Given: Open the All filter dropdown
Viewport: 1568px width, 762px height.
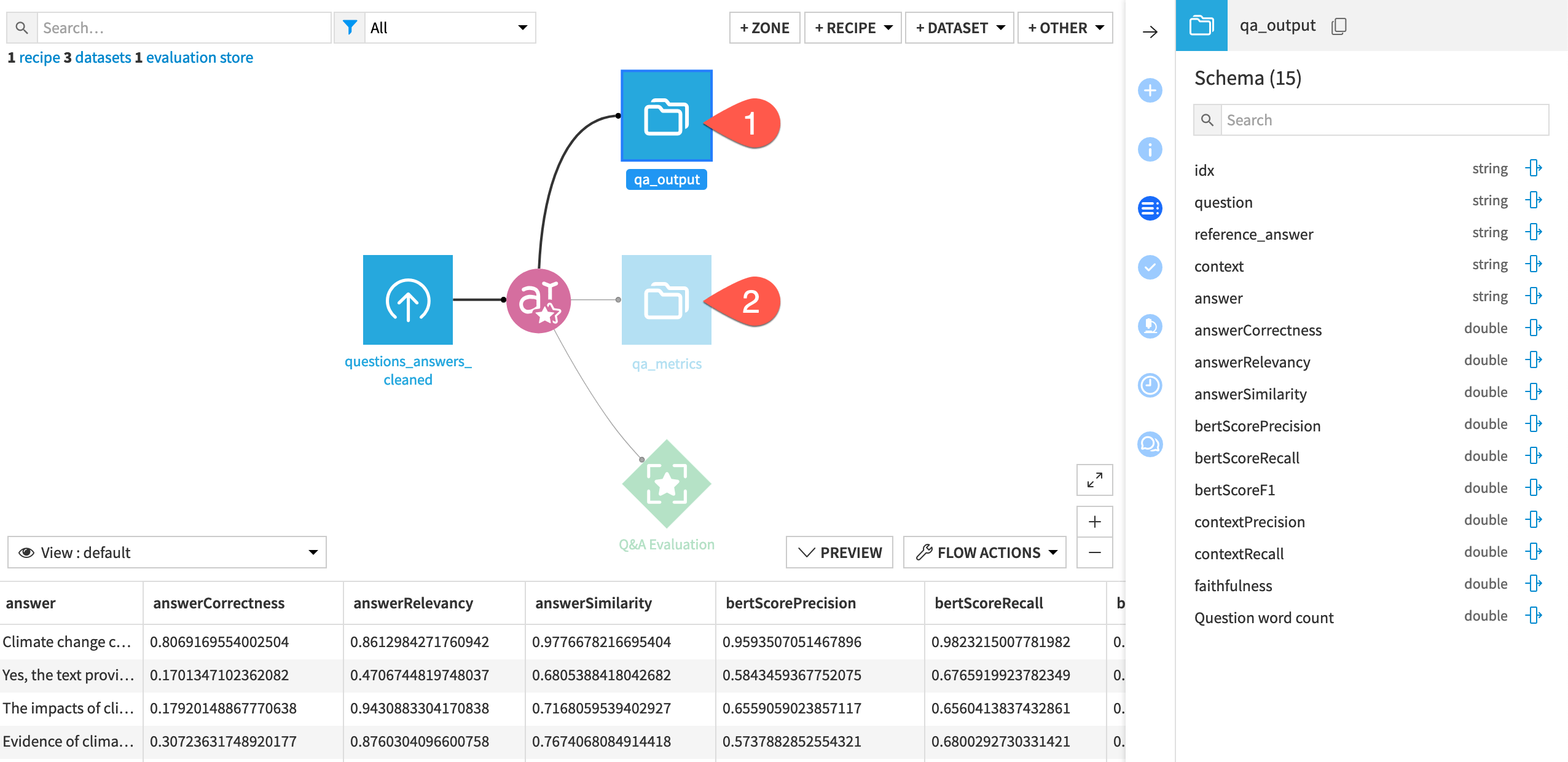Looking at the screenshot, I should 450,28.
